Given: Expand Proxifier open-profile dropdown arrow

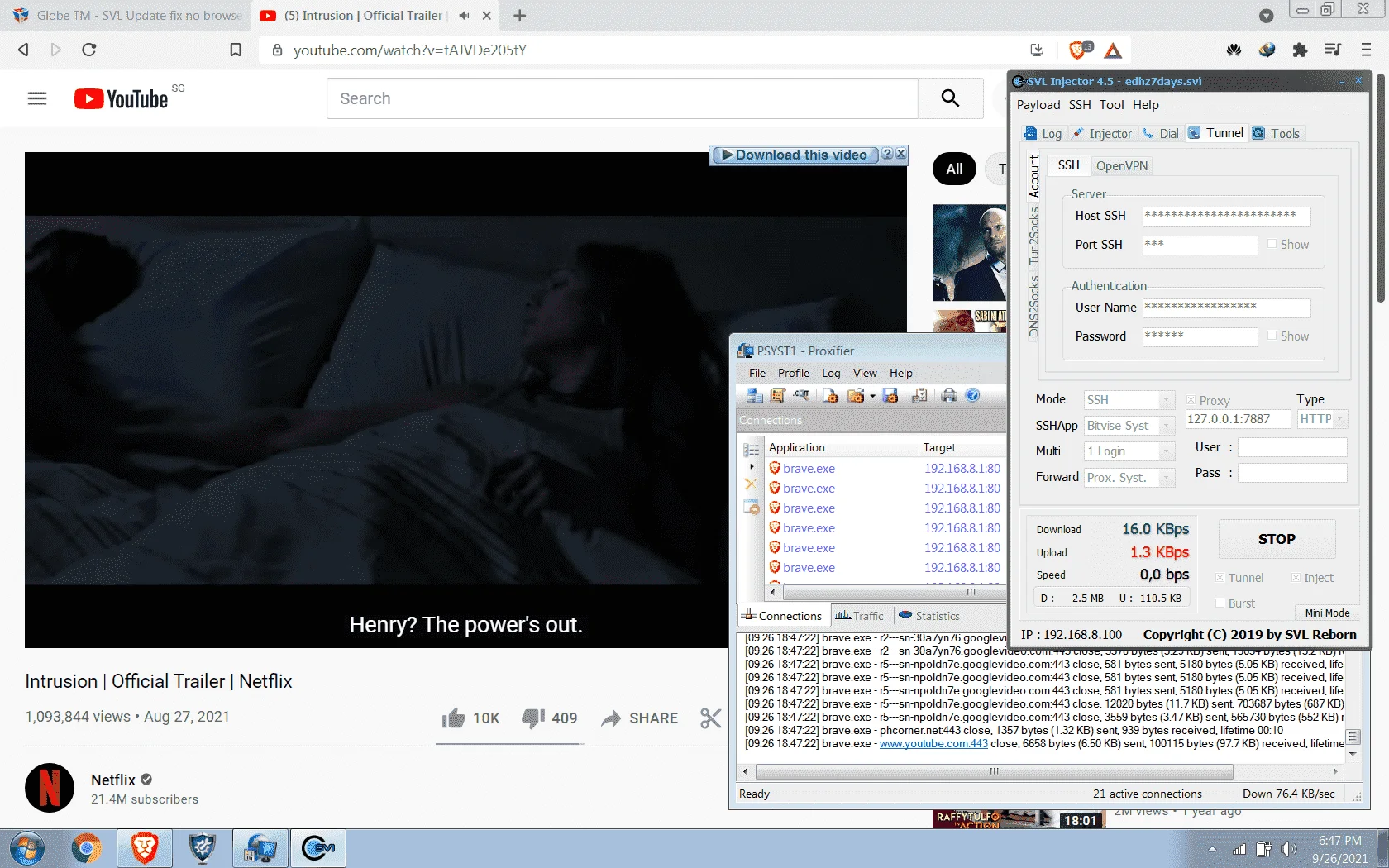Looking at the screenshot, I should 872,397.
